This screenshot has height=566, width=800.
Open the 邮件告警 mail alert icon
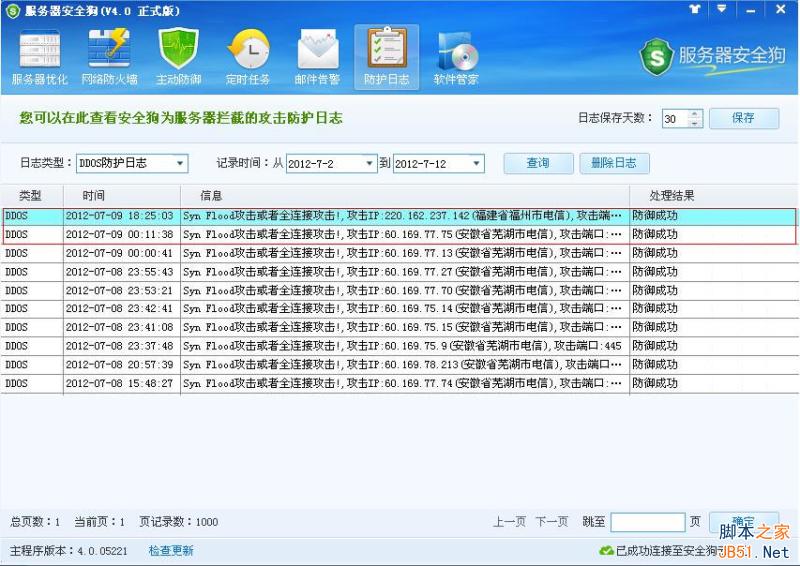pos(317,56)
